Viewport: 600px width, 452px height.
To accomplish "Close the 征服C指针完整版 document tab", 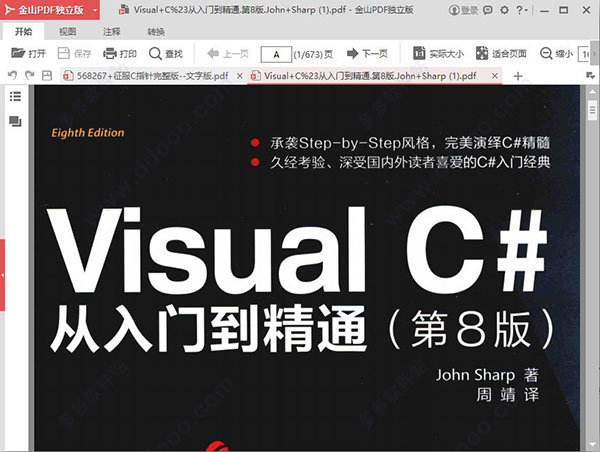I will [240, 76].
